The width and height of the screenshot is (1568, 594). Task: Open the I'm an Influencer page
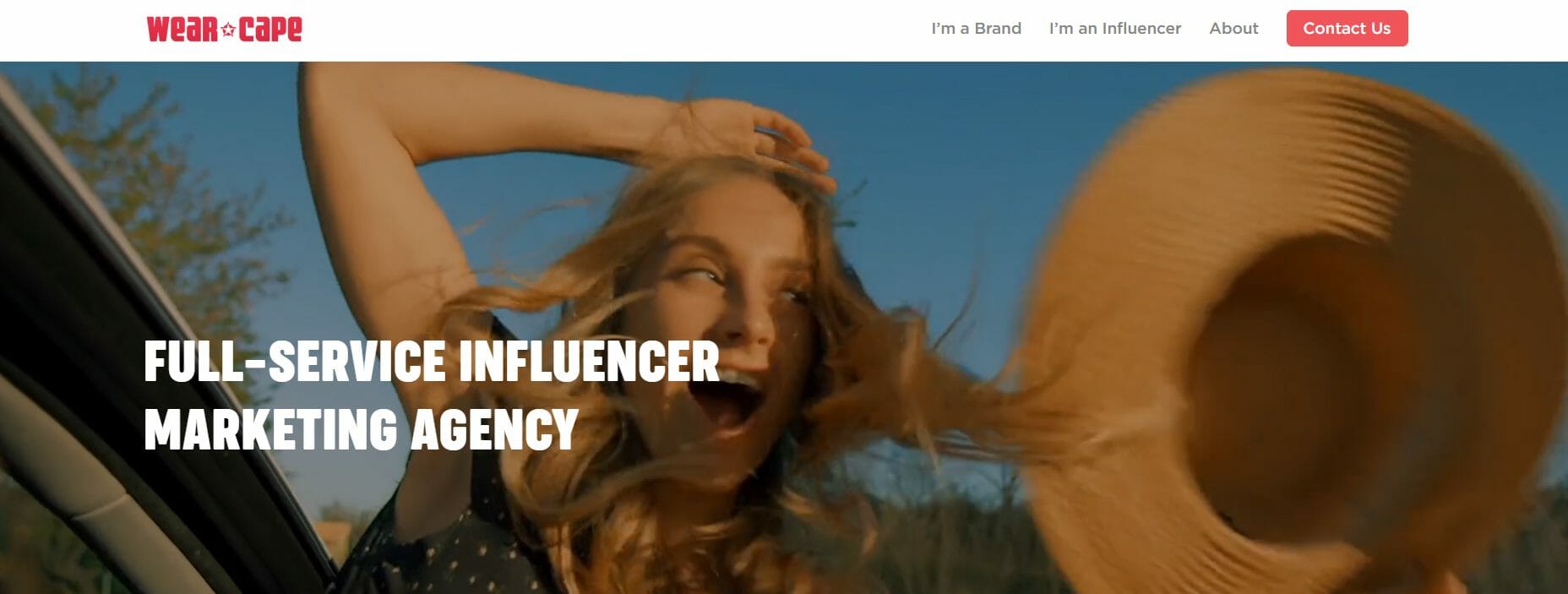1114,28
